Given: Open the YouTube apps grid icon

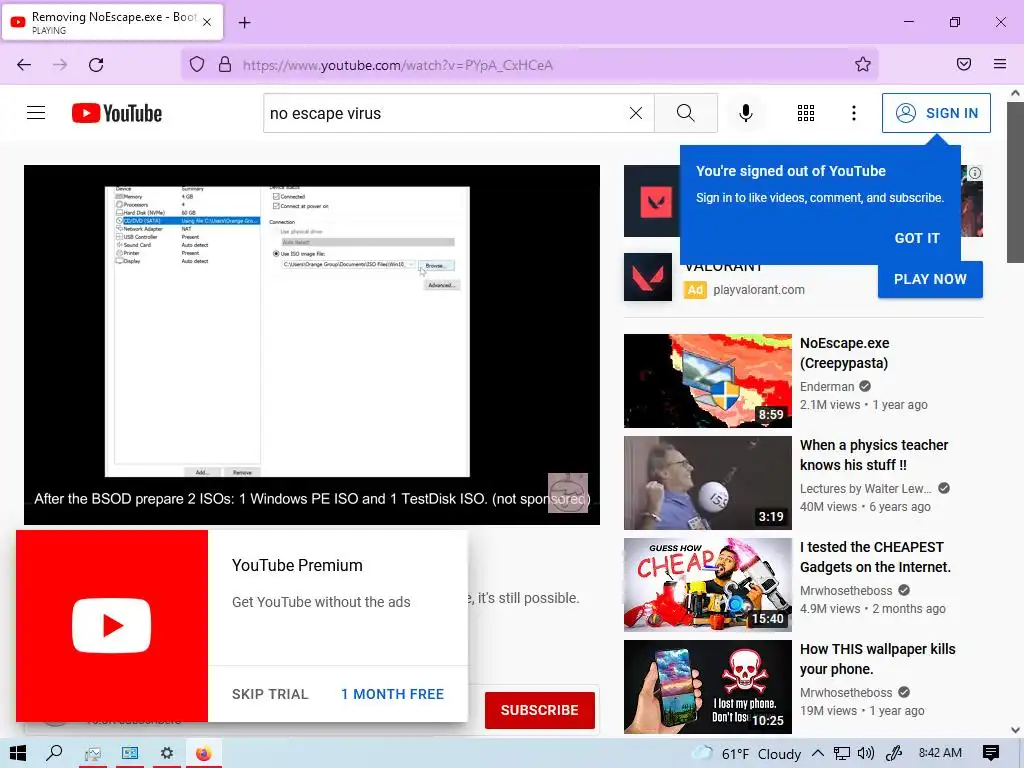Looking at the screenshot, I should [806, 113].
